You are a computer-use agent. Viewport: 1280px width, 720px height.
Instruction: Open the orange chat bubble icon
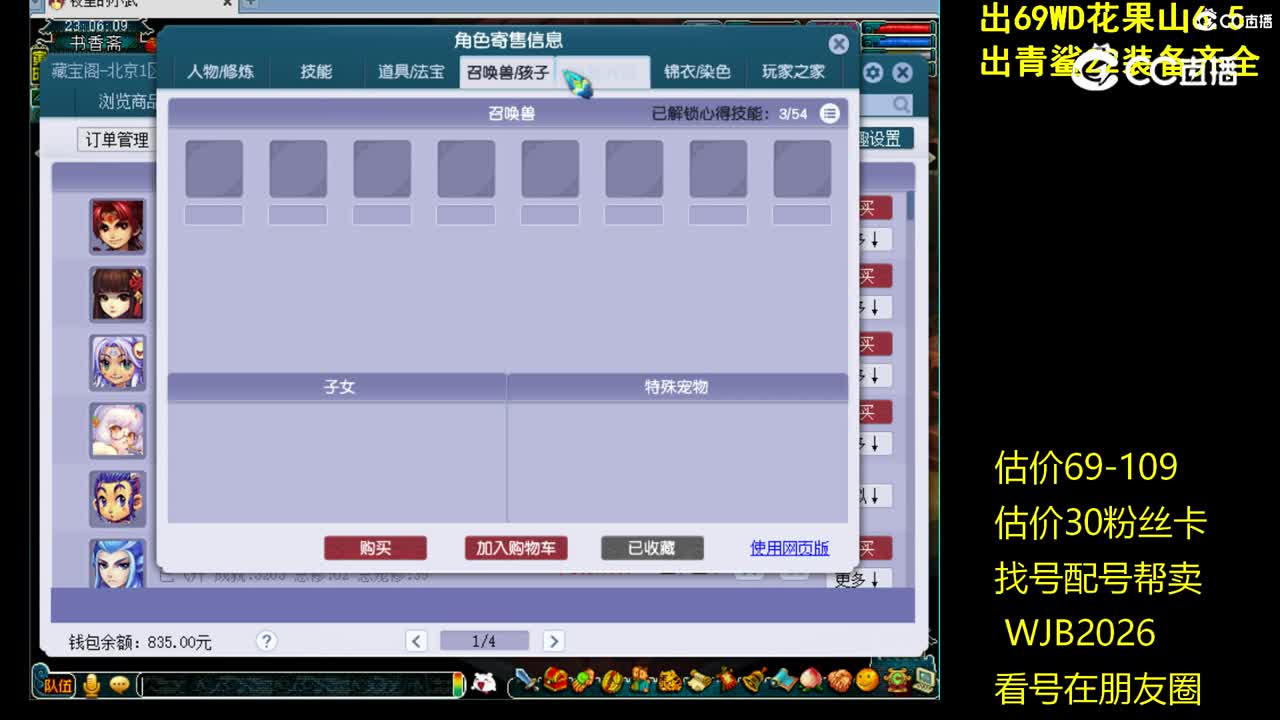119,685
